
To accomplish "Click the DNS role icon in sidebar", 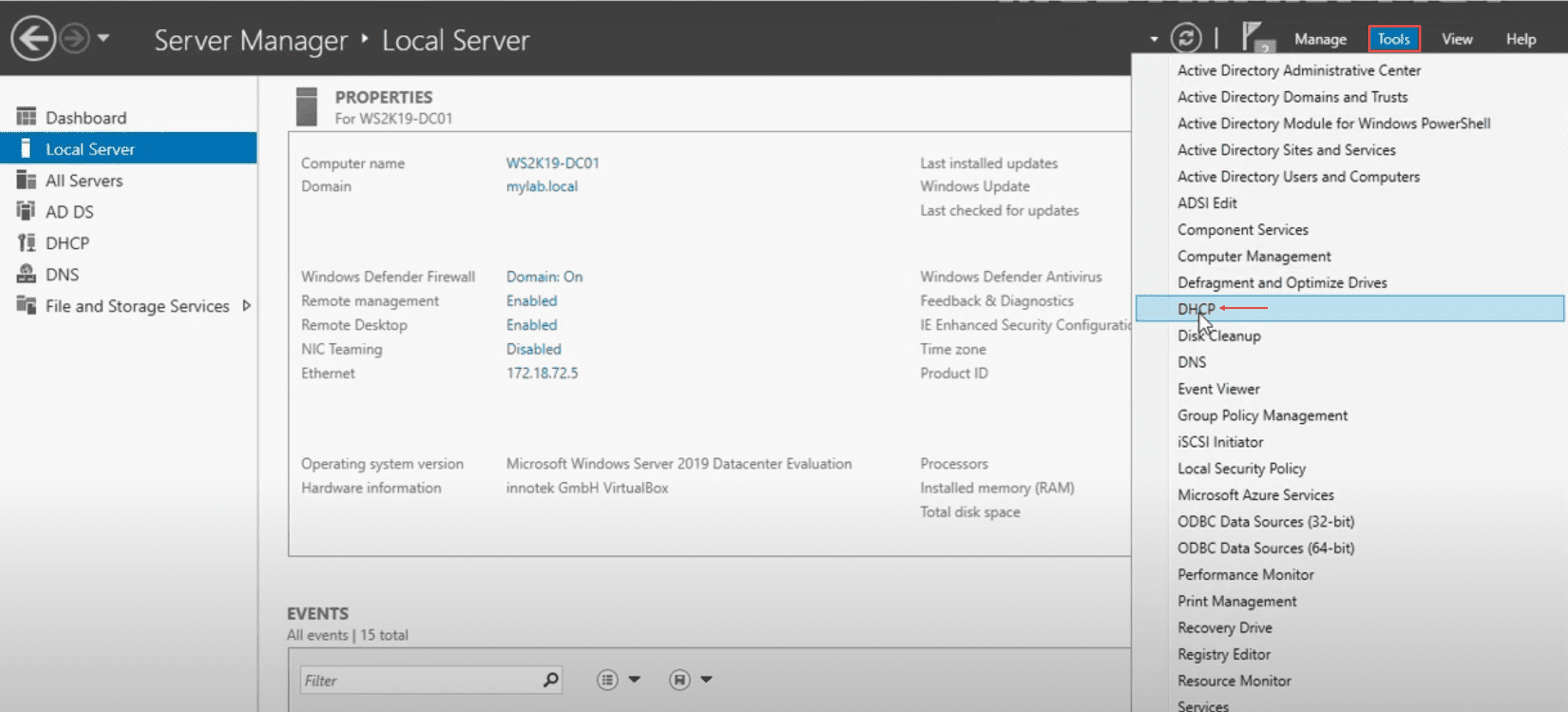I will point(27,274).
